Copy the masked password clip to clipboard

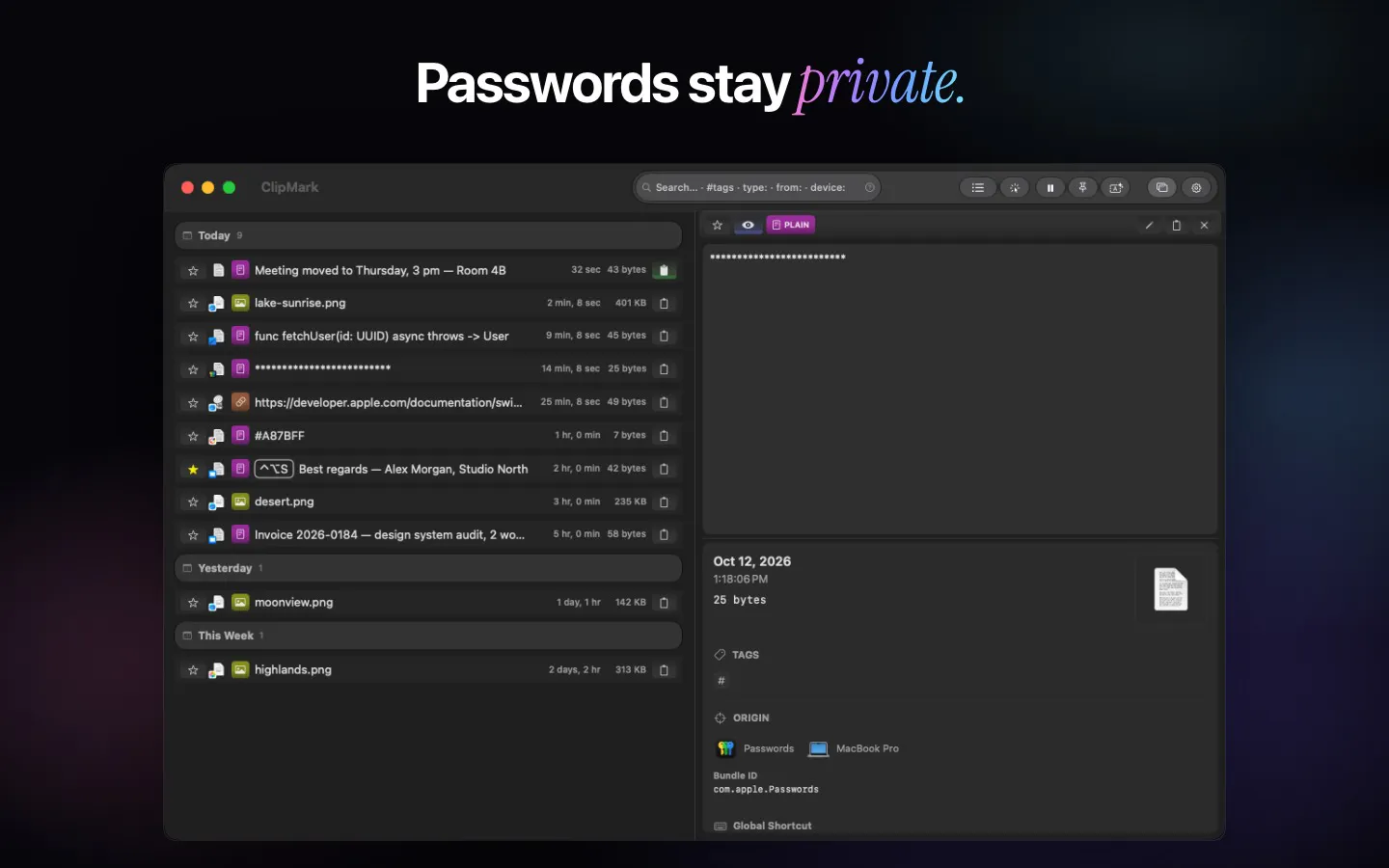(664, 369)
